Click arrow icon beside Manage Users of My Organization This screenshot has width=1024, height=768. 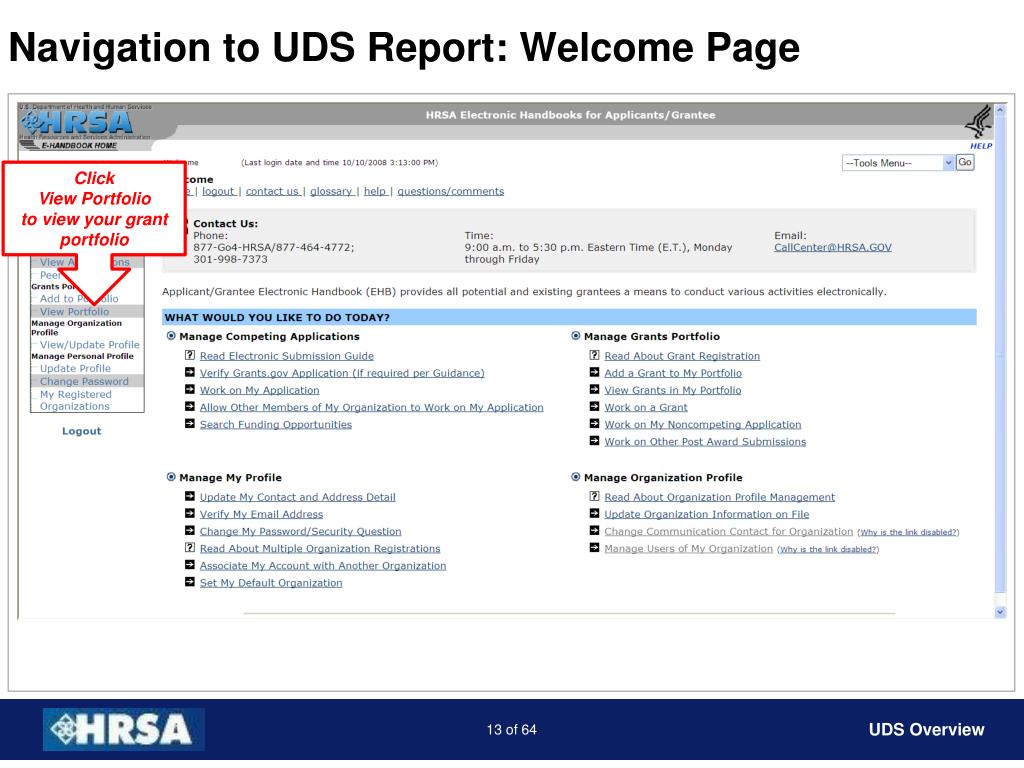click(594, 548)
